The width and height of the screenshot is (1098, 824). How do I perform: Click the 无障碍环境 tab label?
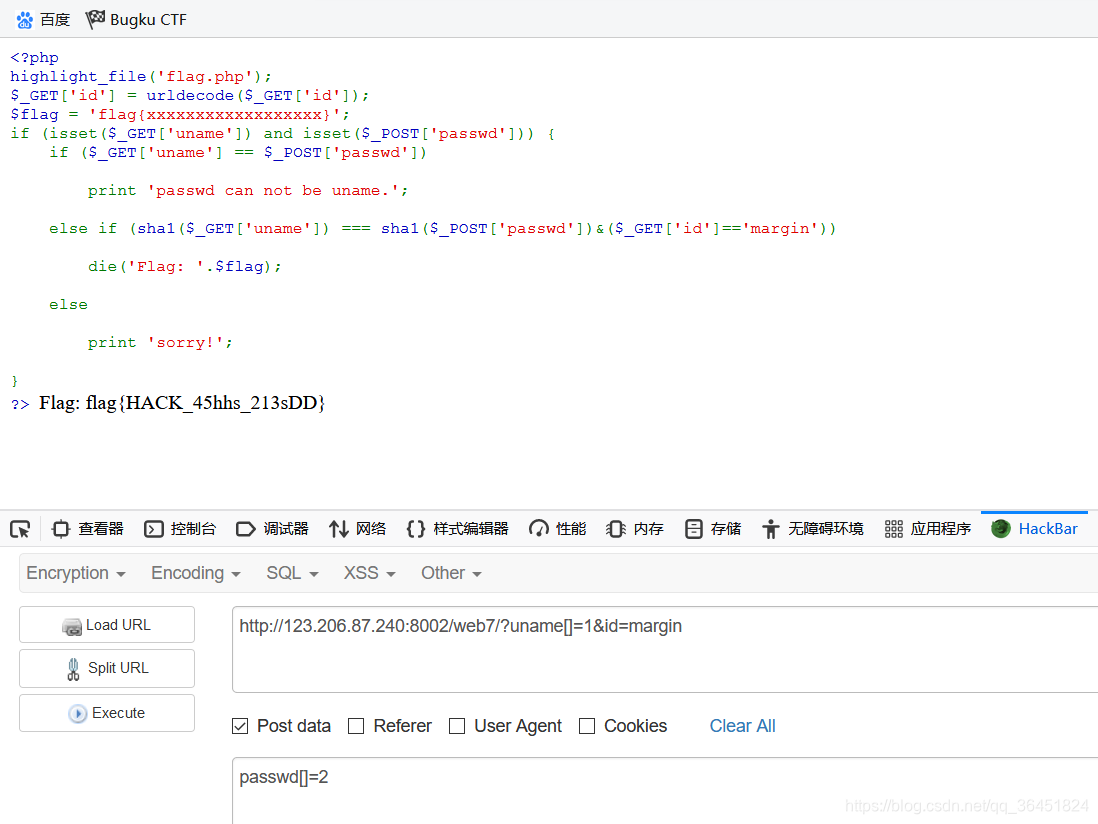(x=826, y=529)
